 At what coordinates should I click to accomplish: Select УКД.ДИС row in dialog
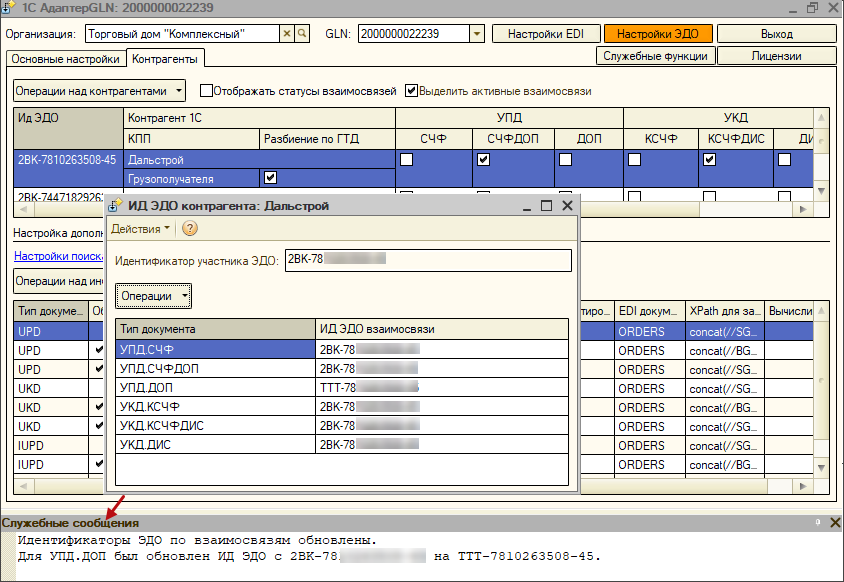(342, 444)
